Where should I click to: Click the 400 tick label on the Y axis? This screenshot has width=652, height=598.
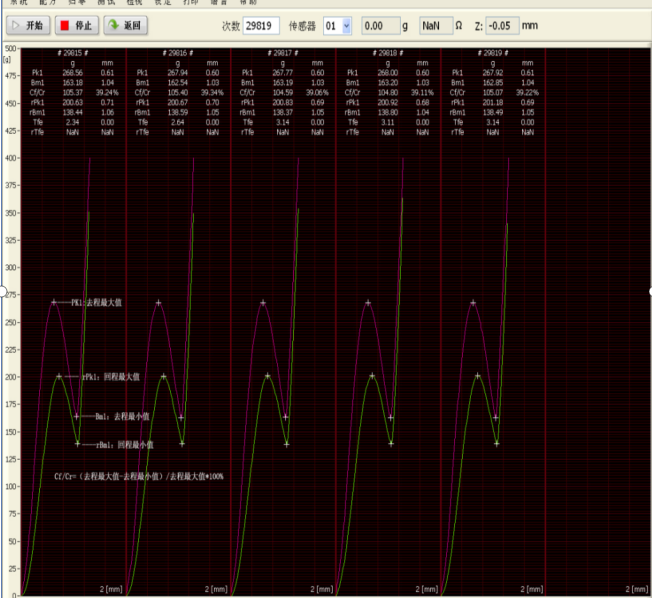pos(10,158)
